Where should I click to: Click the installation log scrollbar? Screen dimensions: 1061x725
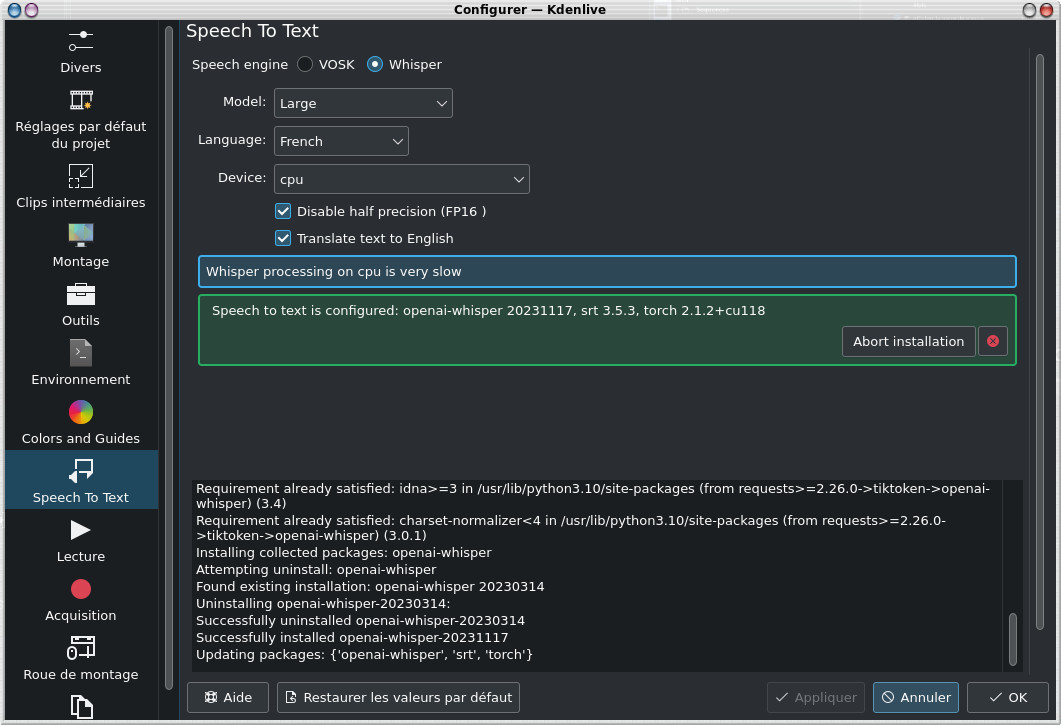click(x=1012, y=639)
